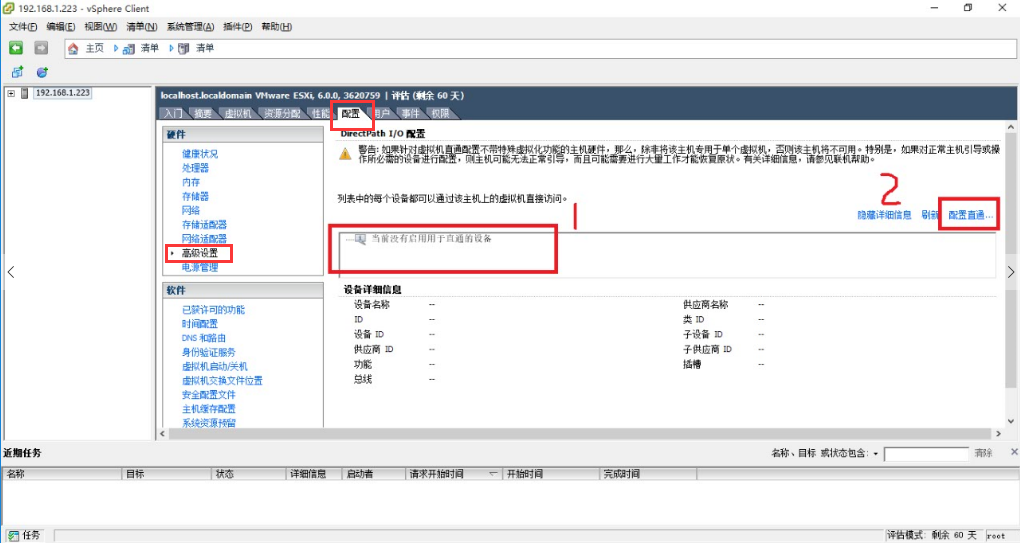1020x543 pixels.
Task: Click the resource pool globe toolbar icon
Action: (42, 72)
